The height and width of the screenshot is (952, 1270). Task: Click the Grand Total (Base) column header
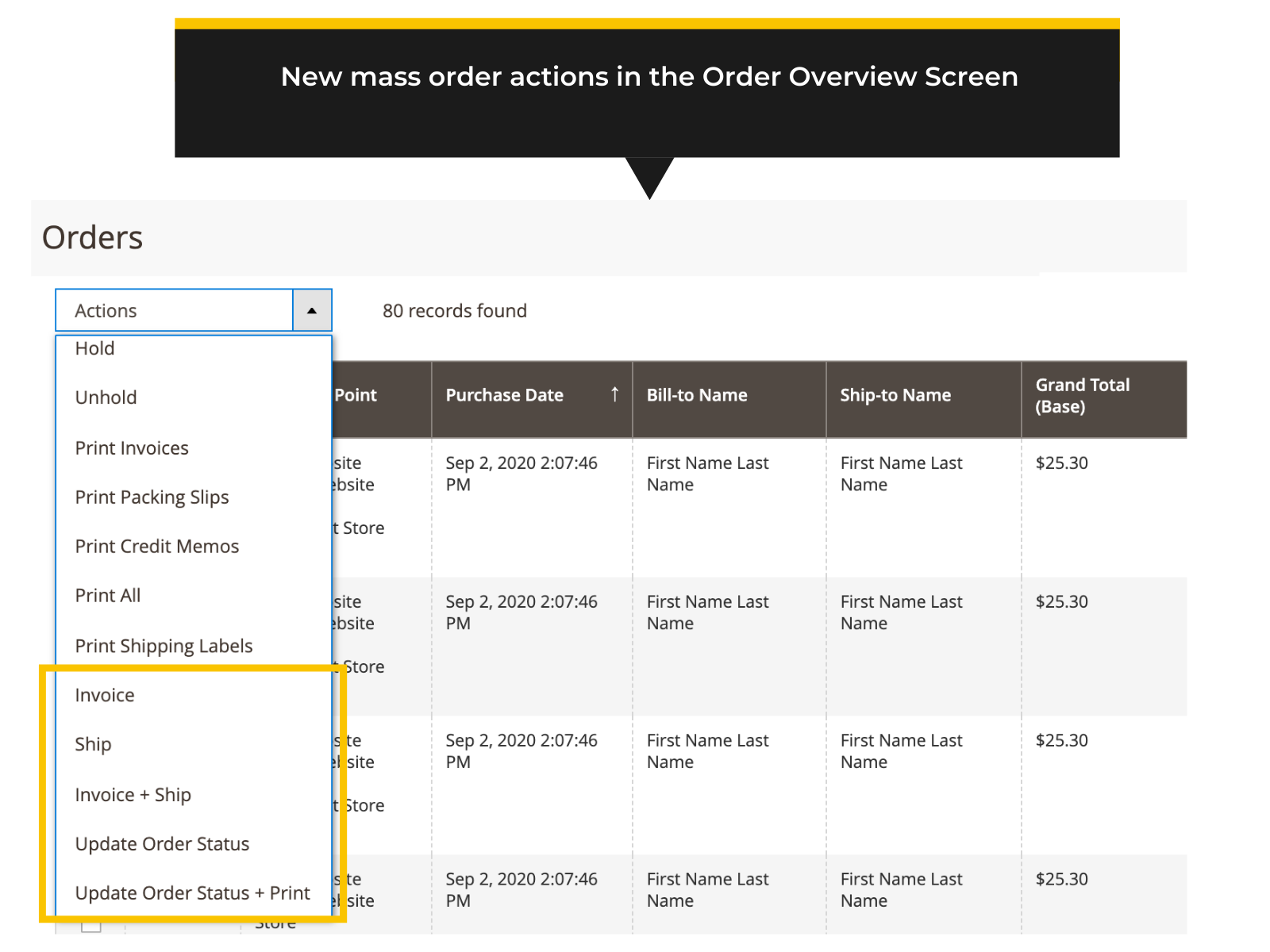(x=1083, y=395)
